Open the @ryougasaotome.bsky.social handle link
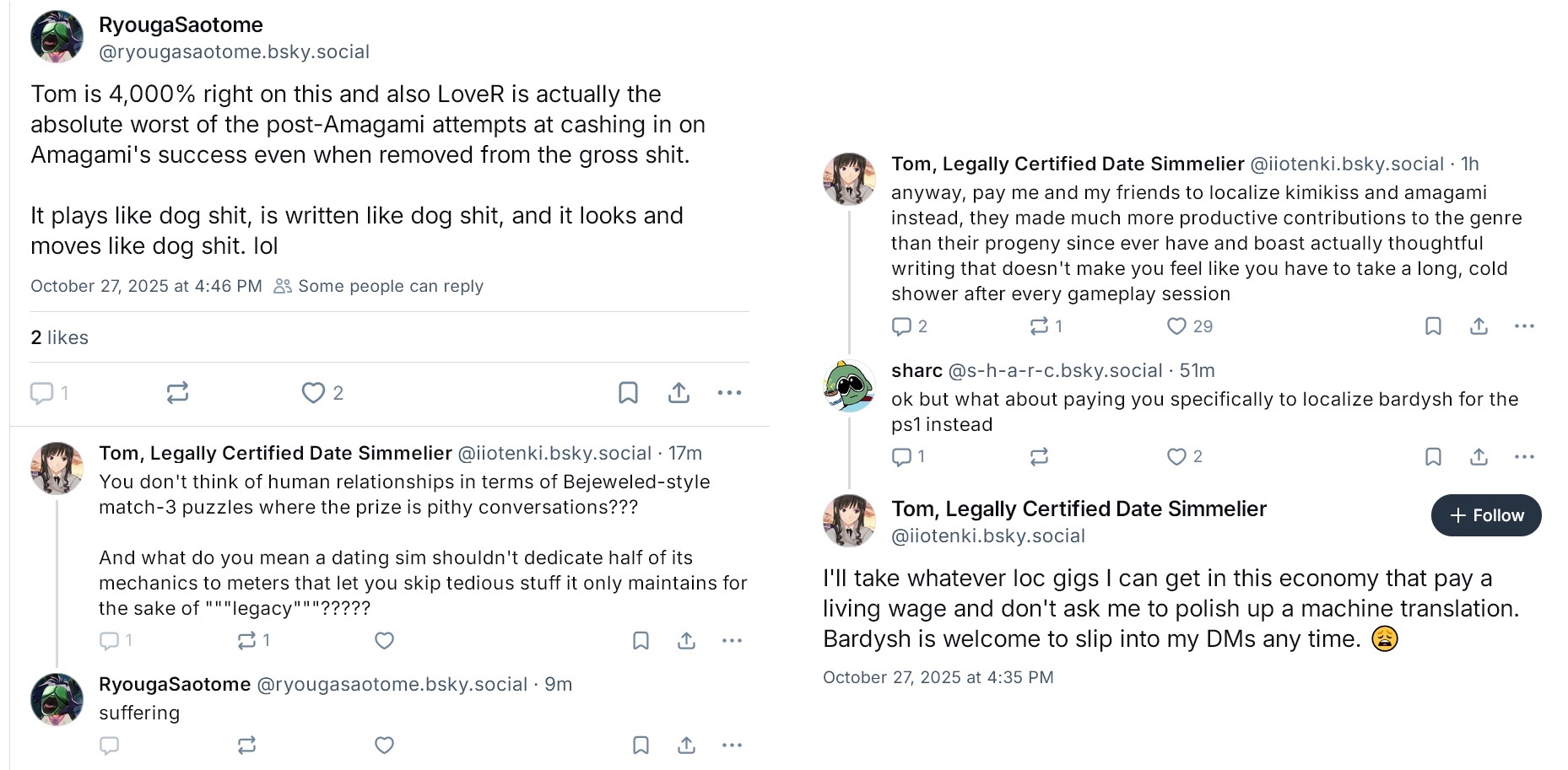This screenshot has width=1568, height=770. [x=234, y=52]
